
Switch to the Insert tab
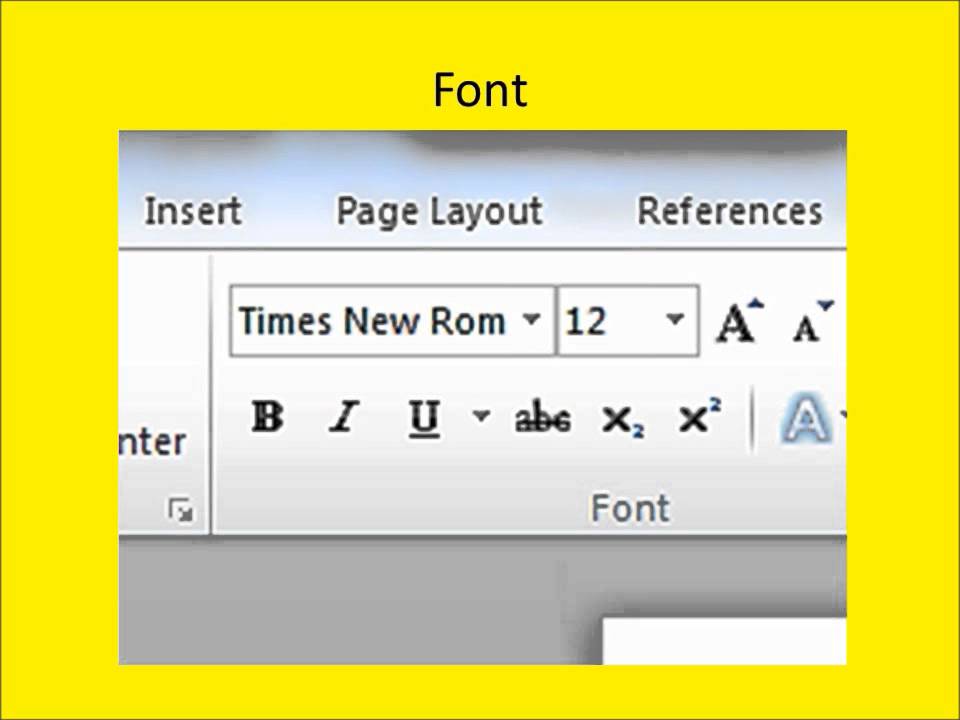193,211
